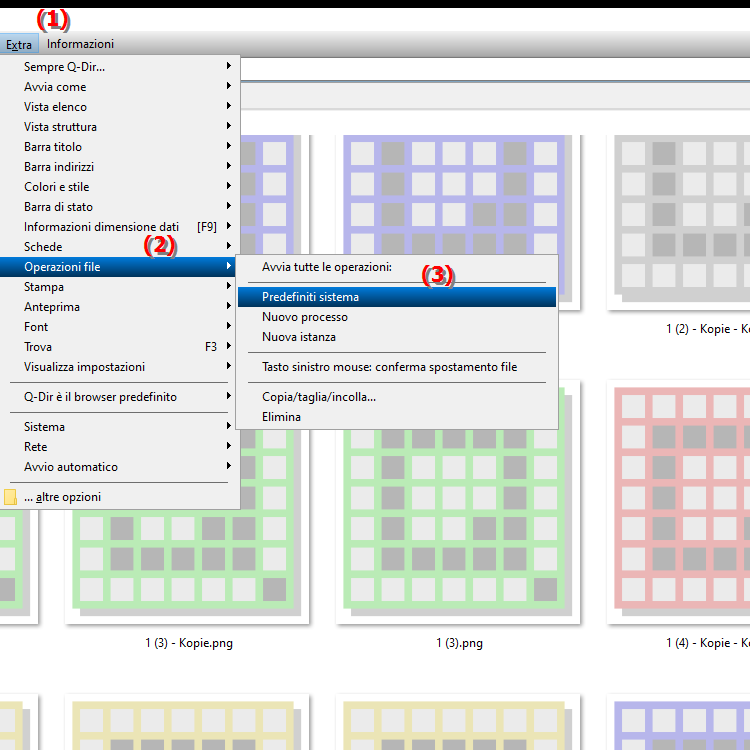The image size is (750, 750).
Task: Toggle Q-Dir è il browser predefinito
Action: (100, 397)
